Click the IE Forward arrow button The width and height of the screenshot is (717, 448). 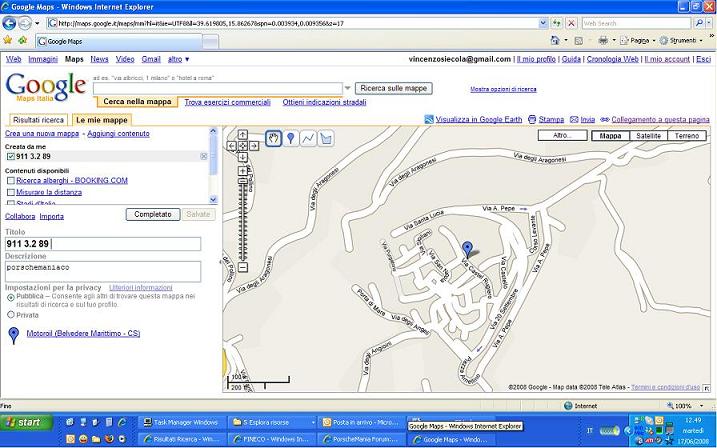(x=25, y=23)
